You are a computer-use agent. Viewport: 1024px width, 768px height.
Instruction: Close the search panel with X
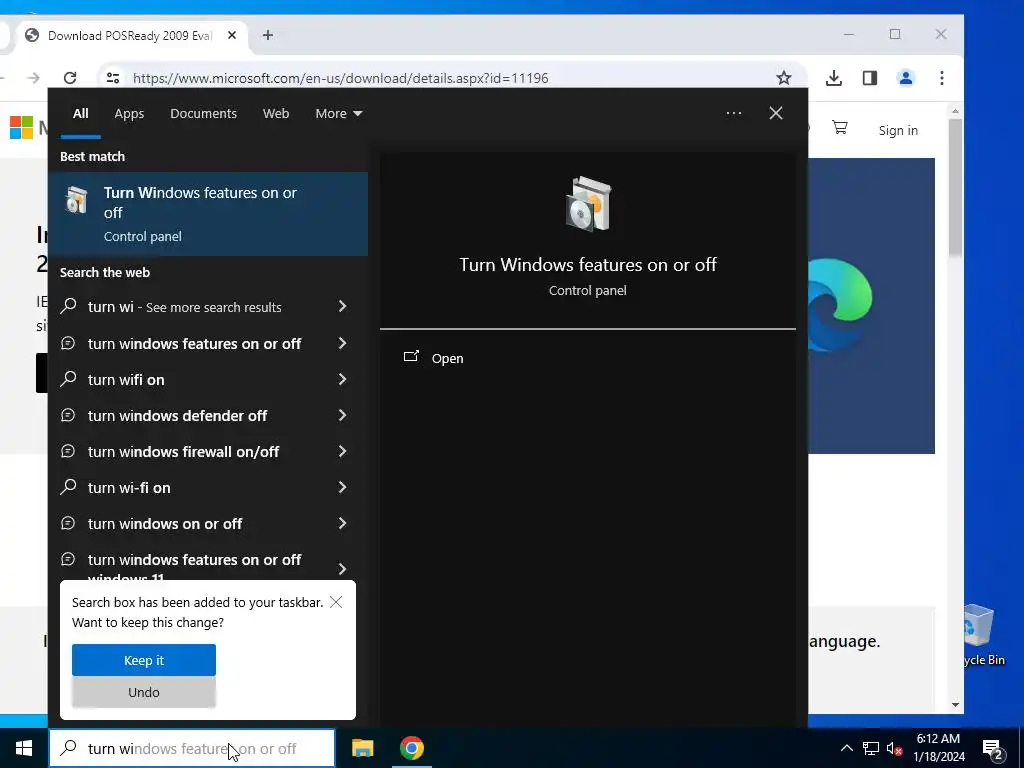775,113
